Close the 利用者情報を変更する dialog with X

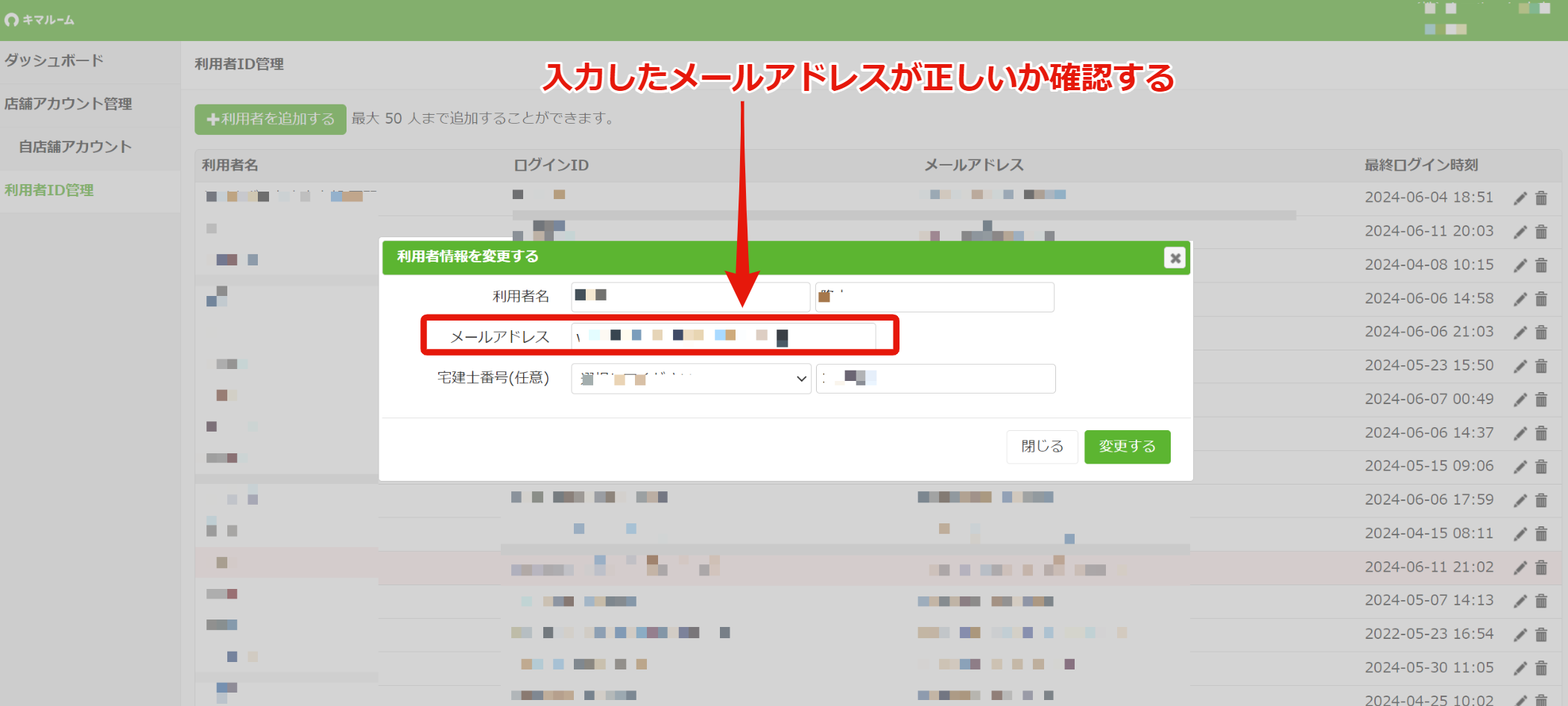(x=1175, y=258)
